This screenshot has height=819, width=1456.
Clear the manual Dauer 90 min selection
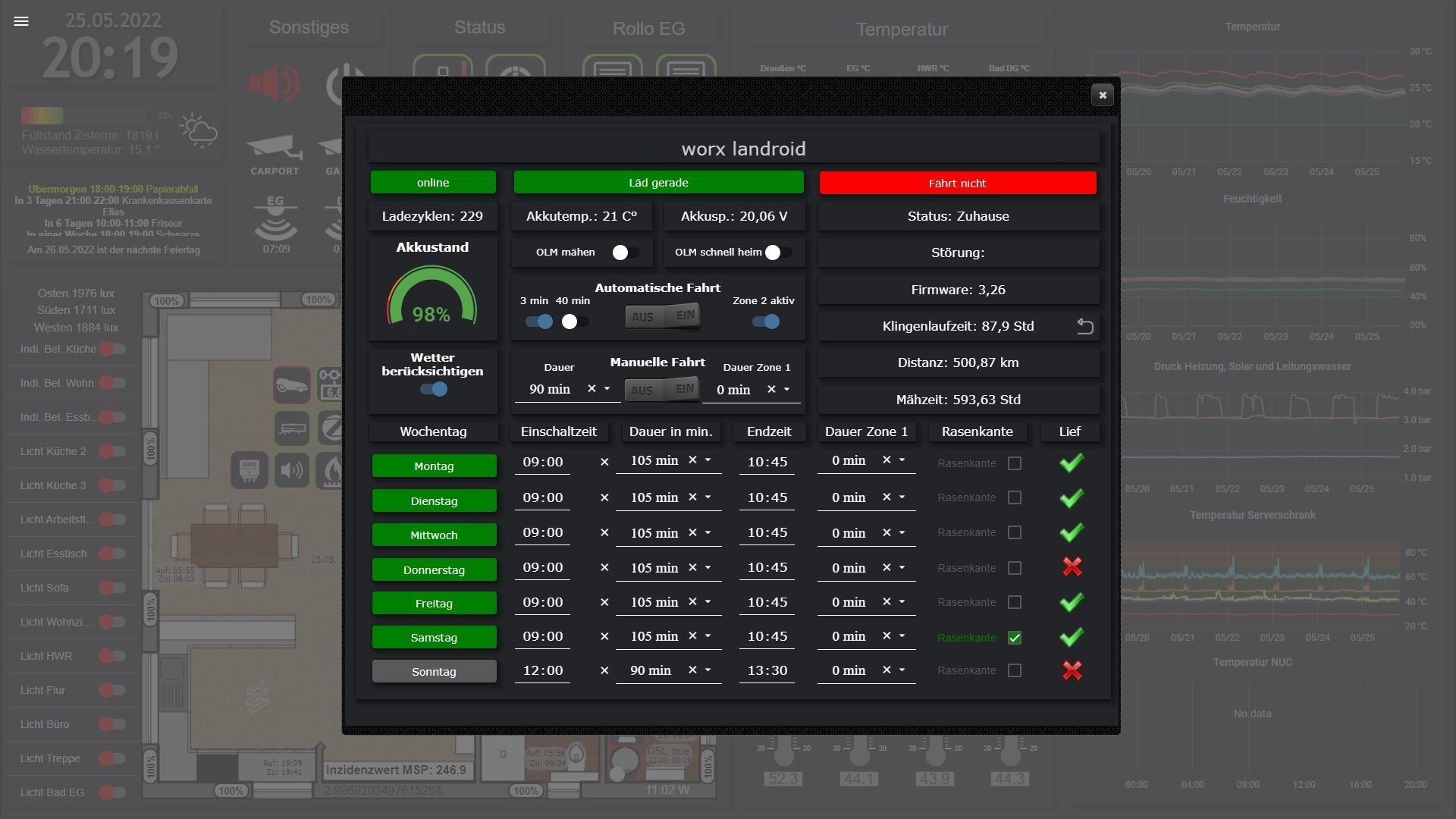[591, 388]
